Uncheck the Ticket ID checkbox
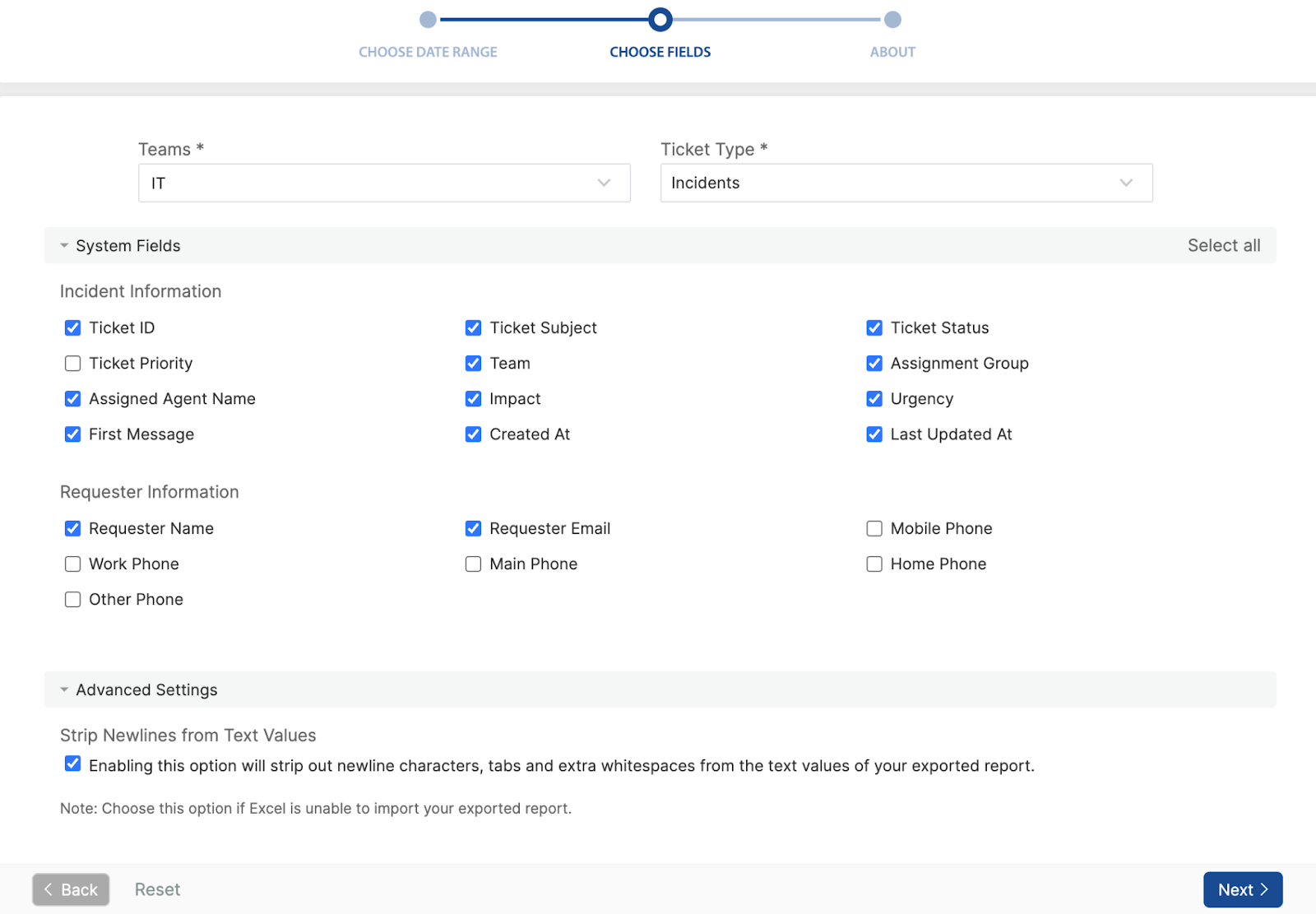 72,327
